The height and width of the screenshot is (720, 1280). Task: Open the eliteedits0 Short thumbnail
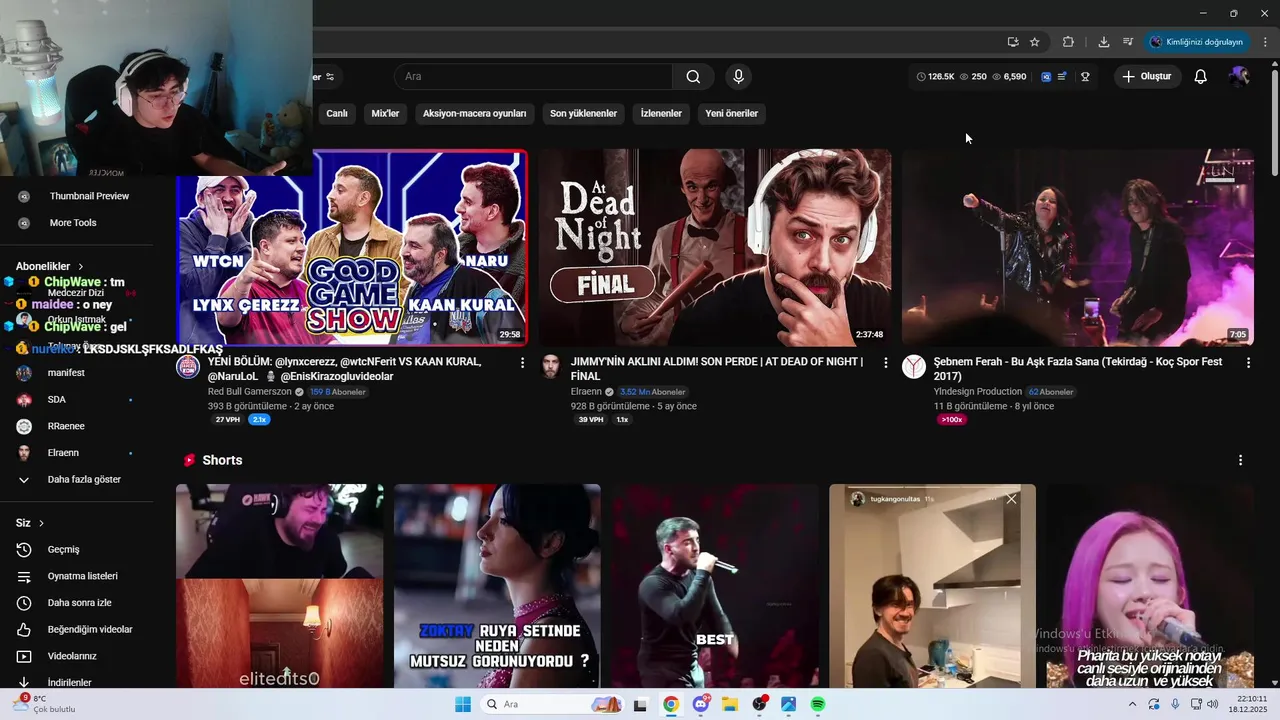[279, 586]
